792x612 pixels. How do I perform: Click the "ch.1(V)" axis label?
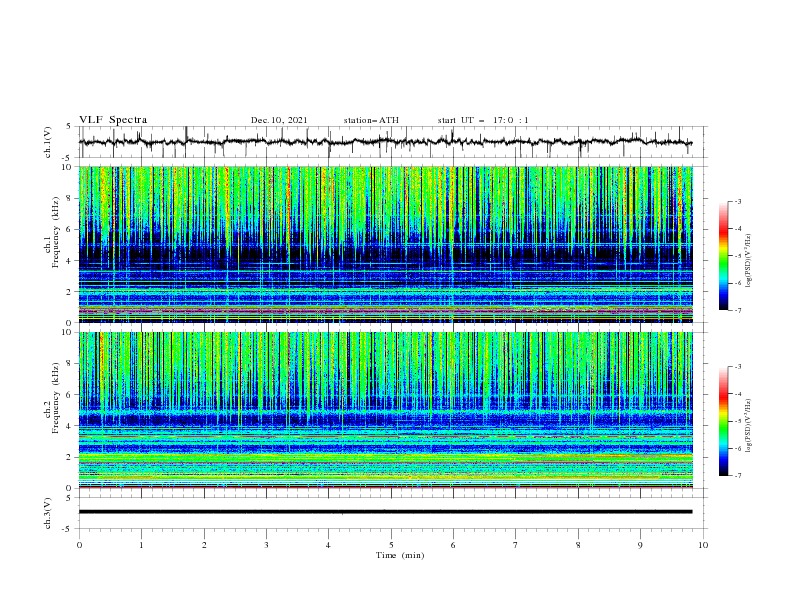coord(48,142)
